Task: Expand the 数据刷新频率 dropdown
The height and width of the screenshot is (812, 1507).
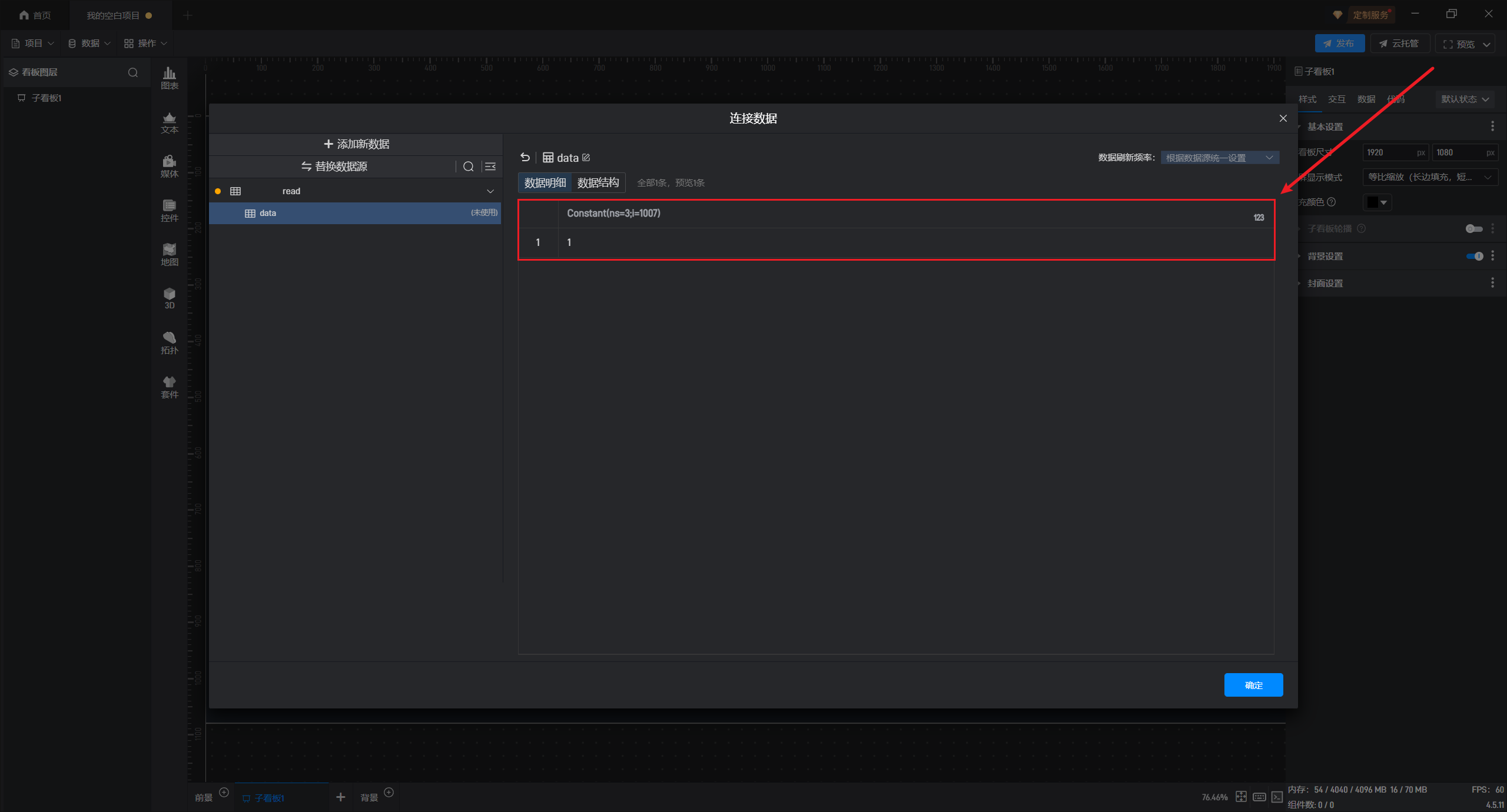Action: coord(1219,158)
